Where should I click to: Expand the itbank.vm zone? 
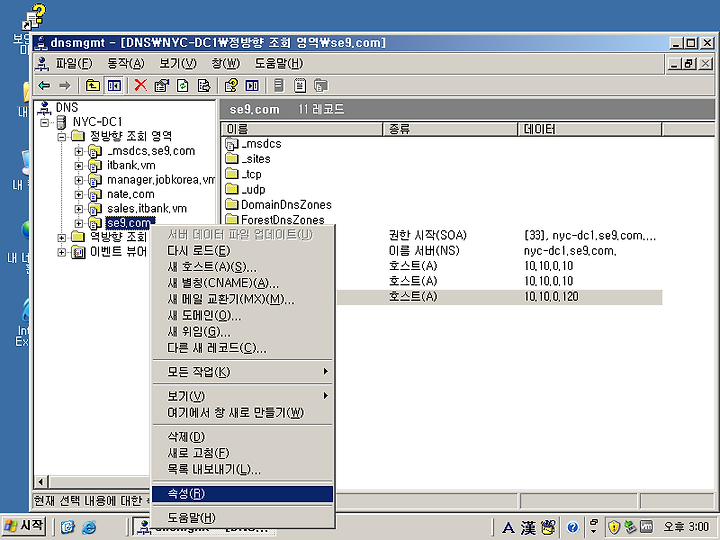coord(79,165)
